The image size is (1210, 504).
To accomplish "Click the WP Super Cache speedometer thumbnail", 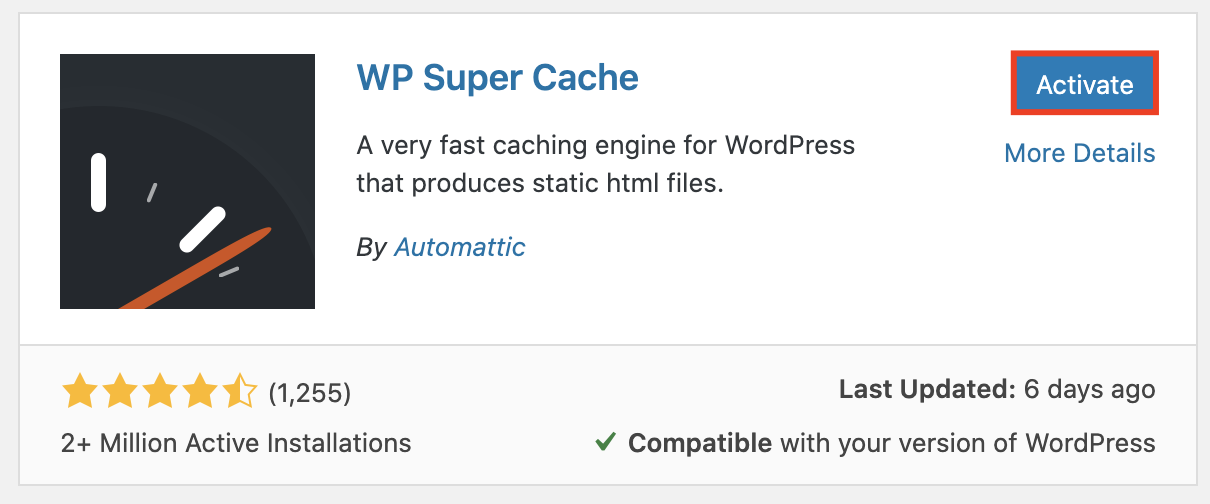I will (x=187, y=181).
